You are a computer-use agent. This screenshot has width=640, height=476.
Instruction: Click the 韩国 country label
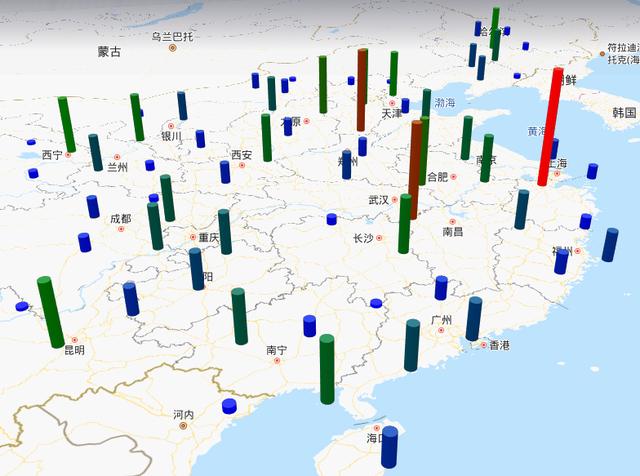click(624, 112)
